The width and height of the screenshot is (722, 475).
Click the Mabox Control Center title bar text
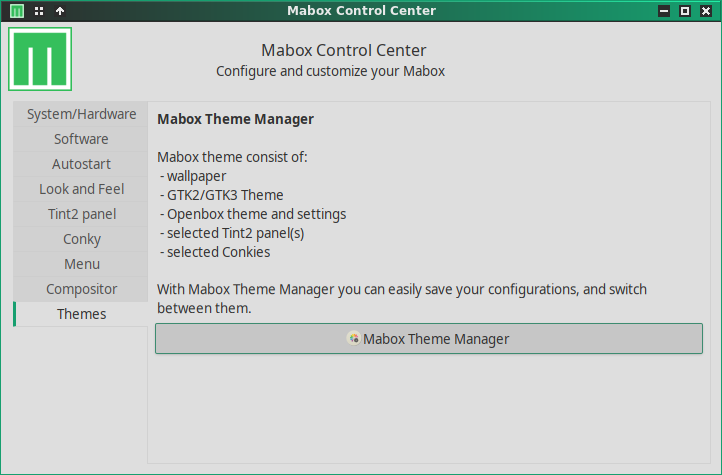[361, 11]
